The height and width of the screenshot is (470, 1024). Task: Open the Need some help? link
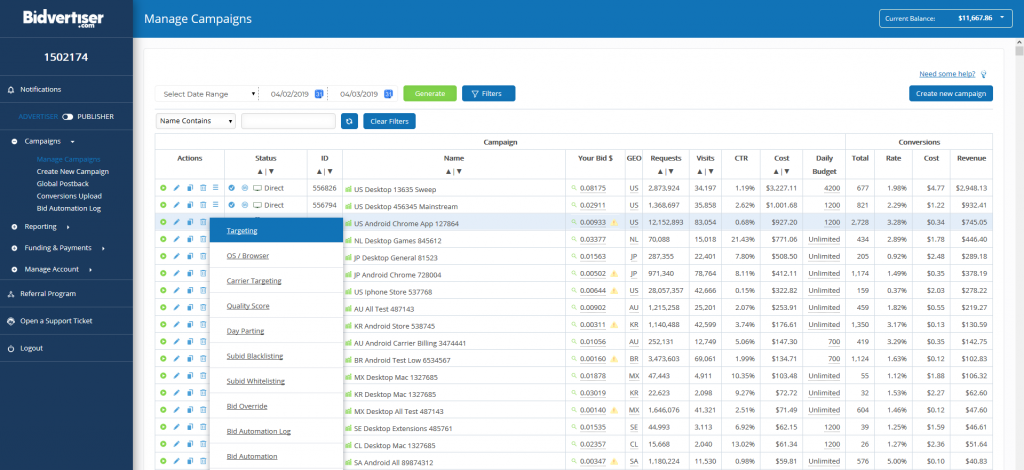[948, 74]
